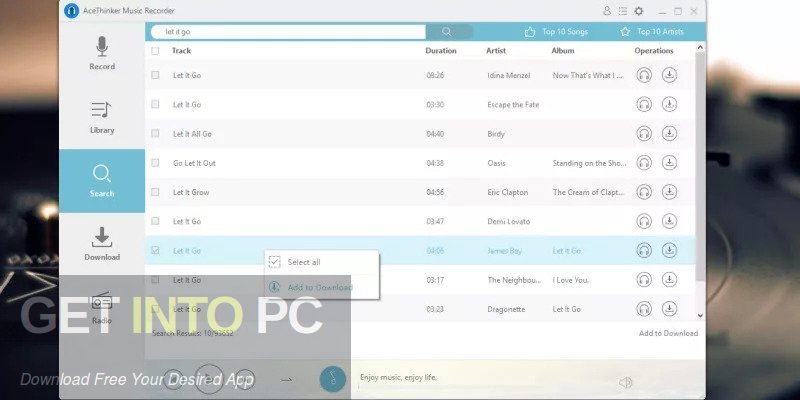Download The Neighbourhood track
This screenshot has width=800, height=400.
click(669, 280)
